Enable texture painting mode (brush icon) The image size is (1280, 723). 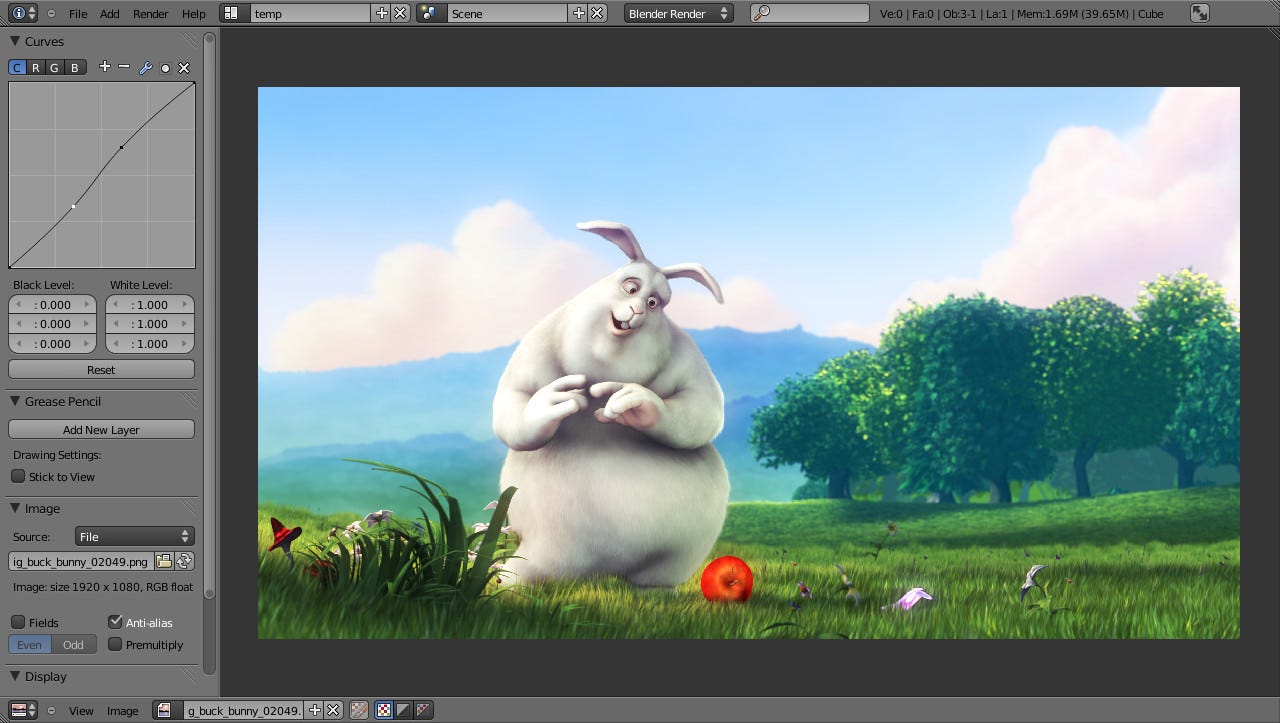coord(358,710)
